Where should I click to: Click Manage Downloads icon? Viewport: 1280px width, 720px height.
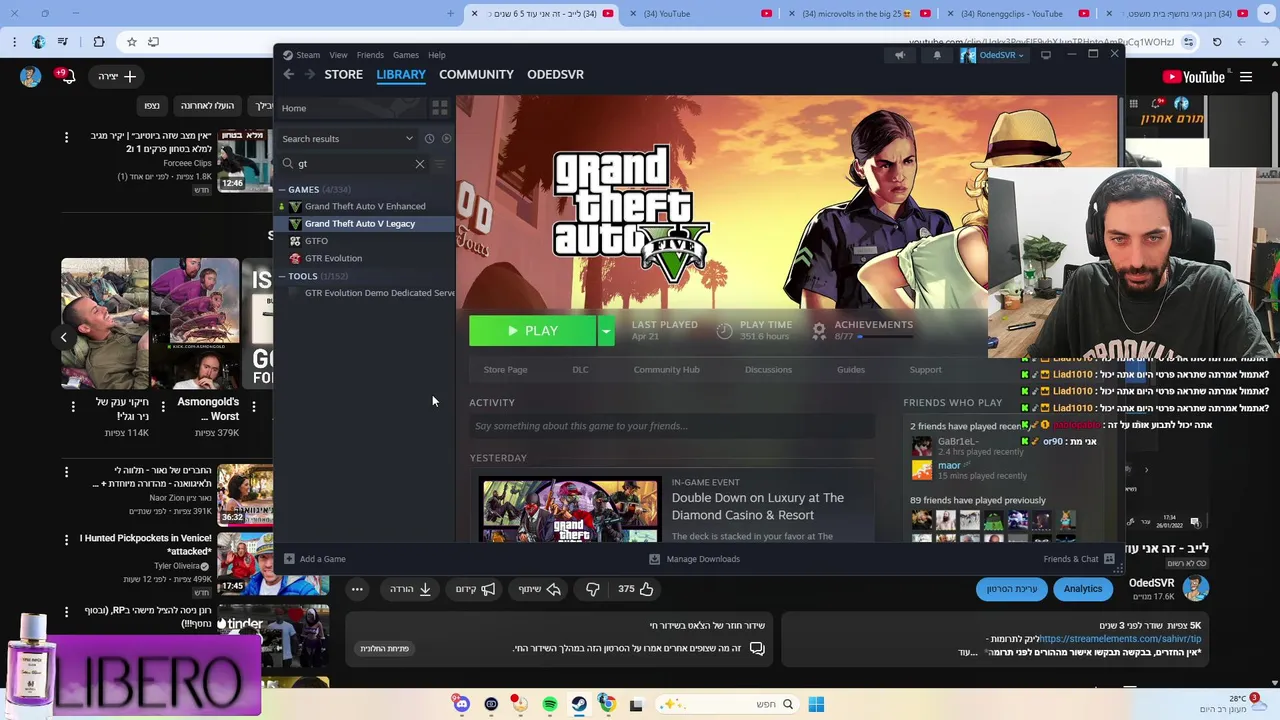(654, 559)
